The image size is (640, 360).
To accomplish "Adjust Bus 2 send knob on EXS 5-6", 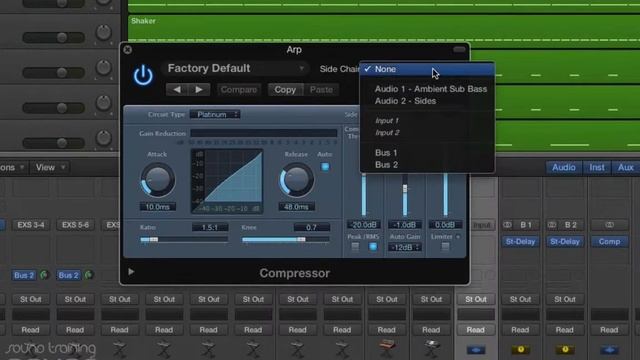I will pos(89,275).
